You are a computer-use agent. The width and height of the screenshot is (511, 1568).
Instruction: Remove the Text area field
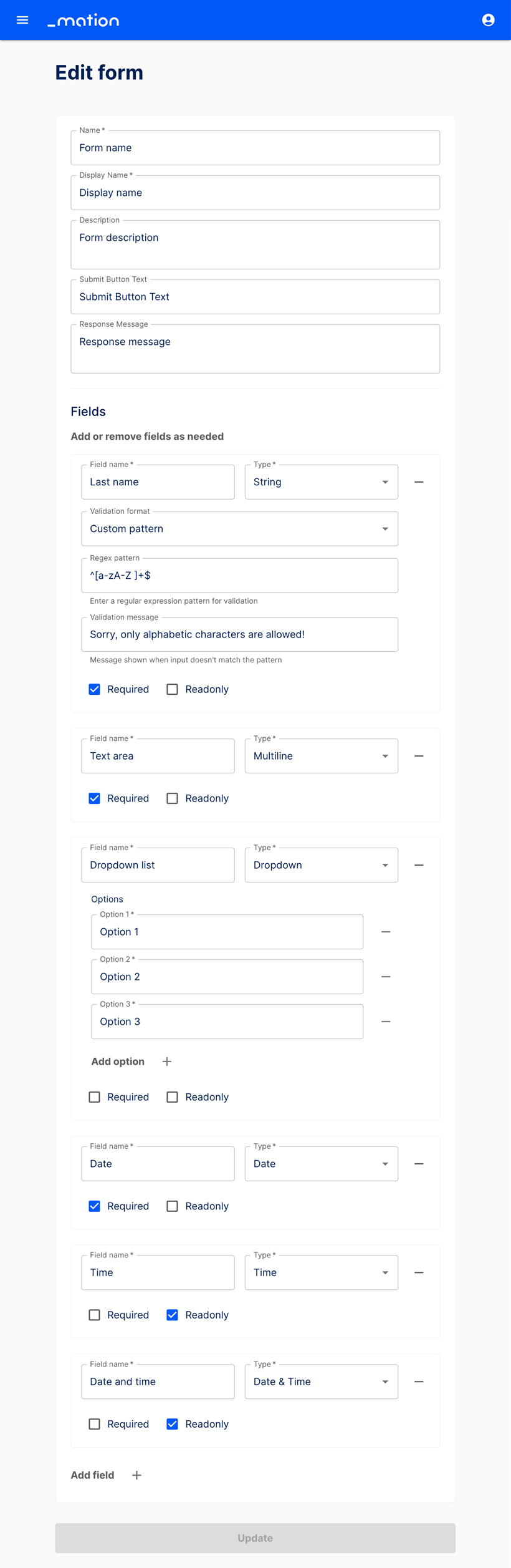pos(419,756)
